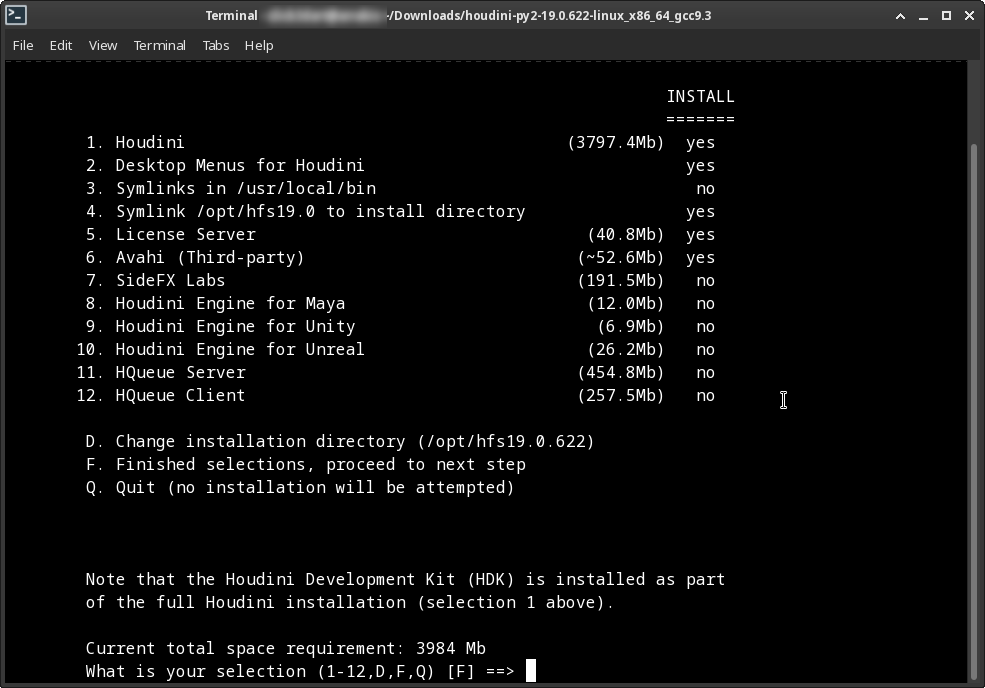
Task: Click 'Houdini Engine for Unreal' line
Action: (x=396, y=349)
